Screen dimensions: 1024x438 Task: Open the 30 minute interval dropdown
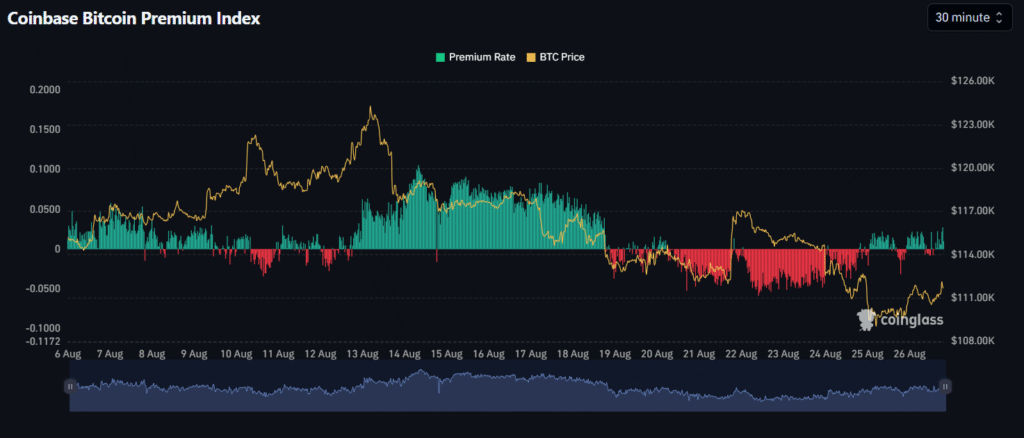pos(968,18)
